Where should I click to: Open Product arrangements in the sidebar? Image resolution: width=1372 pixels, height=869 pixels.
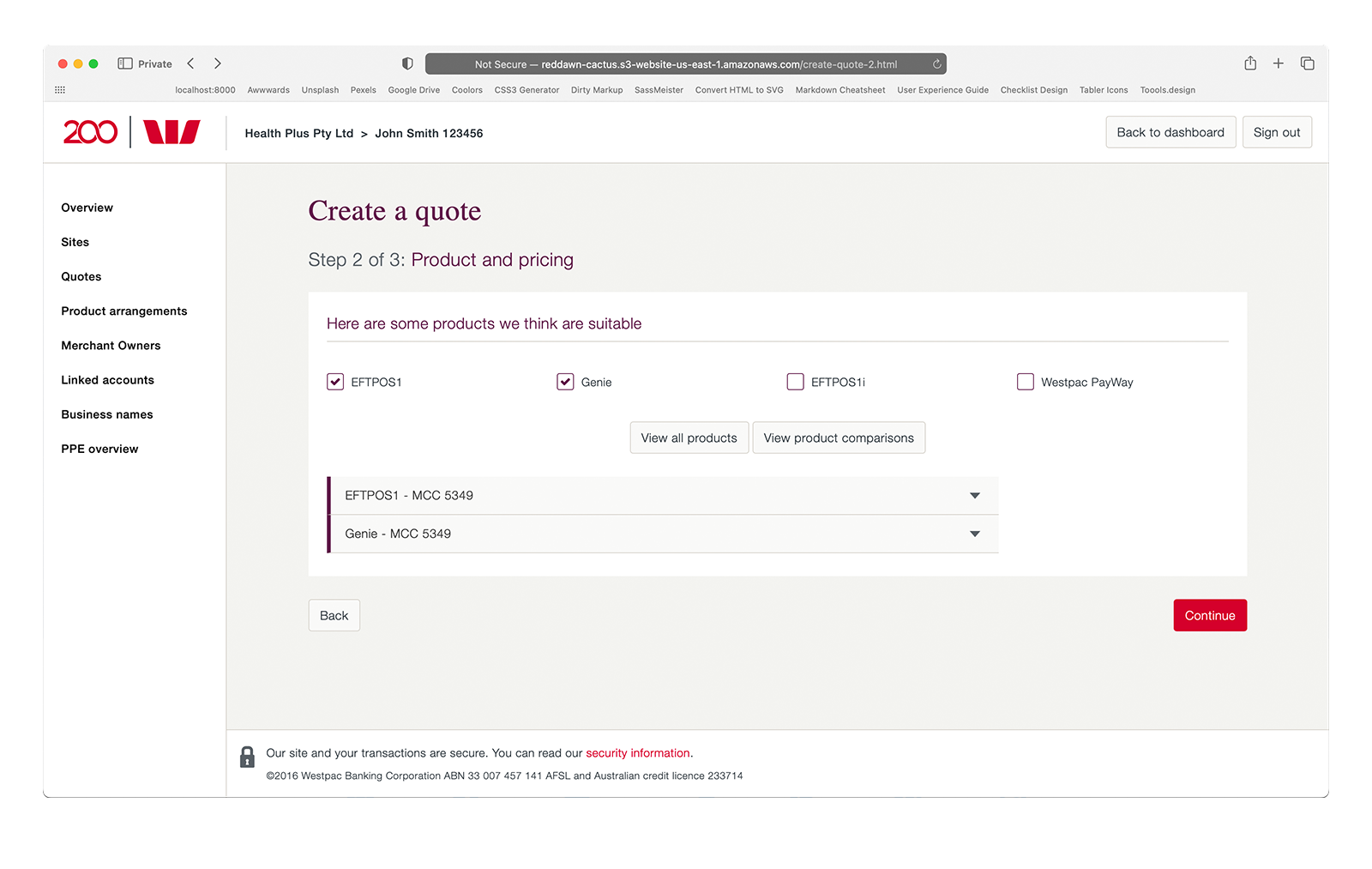click(x=123, y=311)
